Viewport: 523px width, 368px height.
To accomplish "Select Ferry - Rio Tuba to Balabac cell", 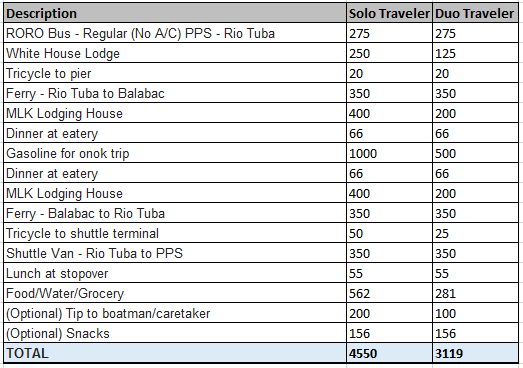I will (175, 93).
